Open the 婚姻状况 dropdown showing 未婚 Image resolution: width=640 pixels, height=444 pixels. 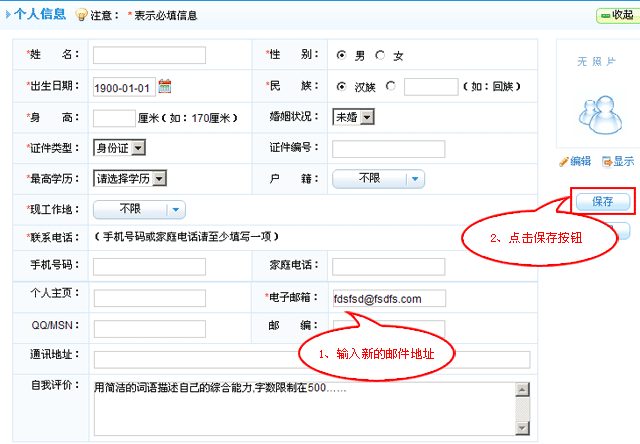(x=353, y=117)
